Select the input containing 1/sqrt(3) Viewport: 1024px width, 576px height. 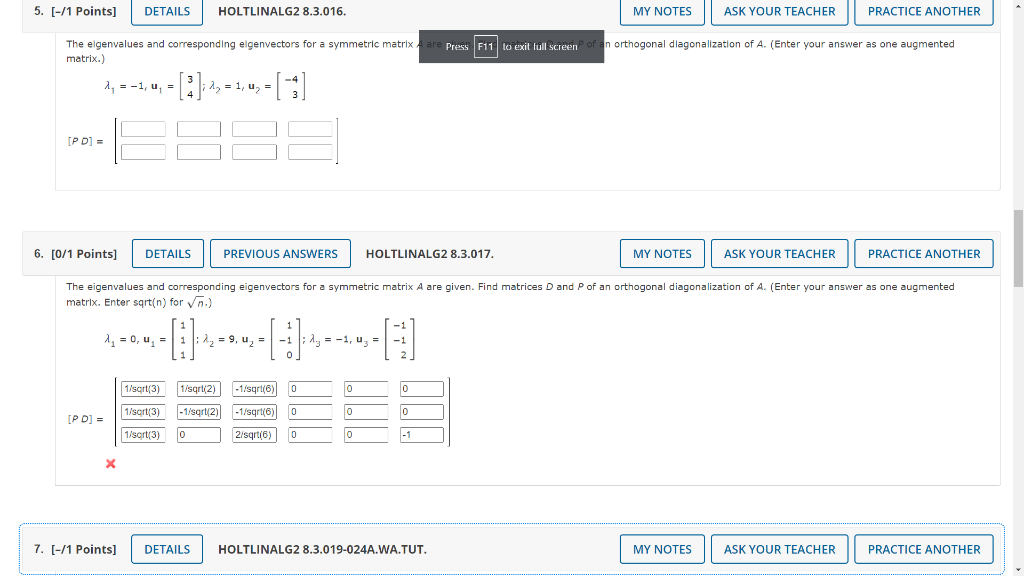coord(141,388)
